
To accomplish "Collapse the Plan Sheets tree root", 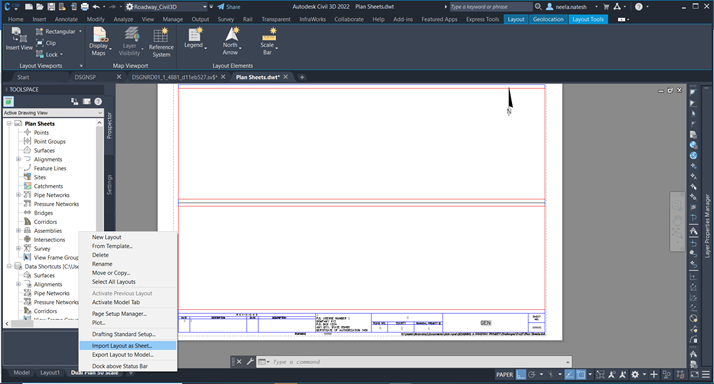I will pyautogui.click(x=9, y=123).
